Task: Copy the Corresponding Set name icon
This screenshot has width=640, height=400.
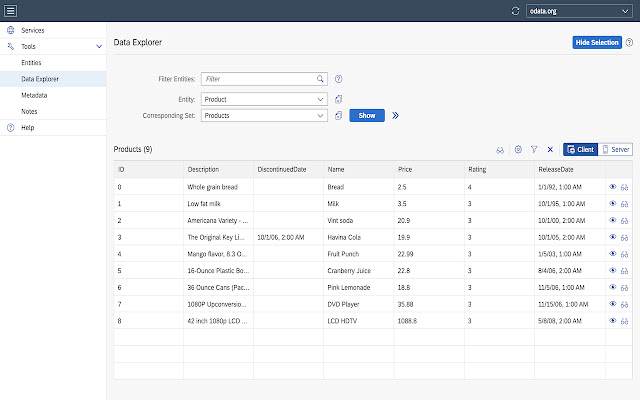Action: [338, 116]
